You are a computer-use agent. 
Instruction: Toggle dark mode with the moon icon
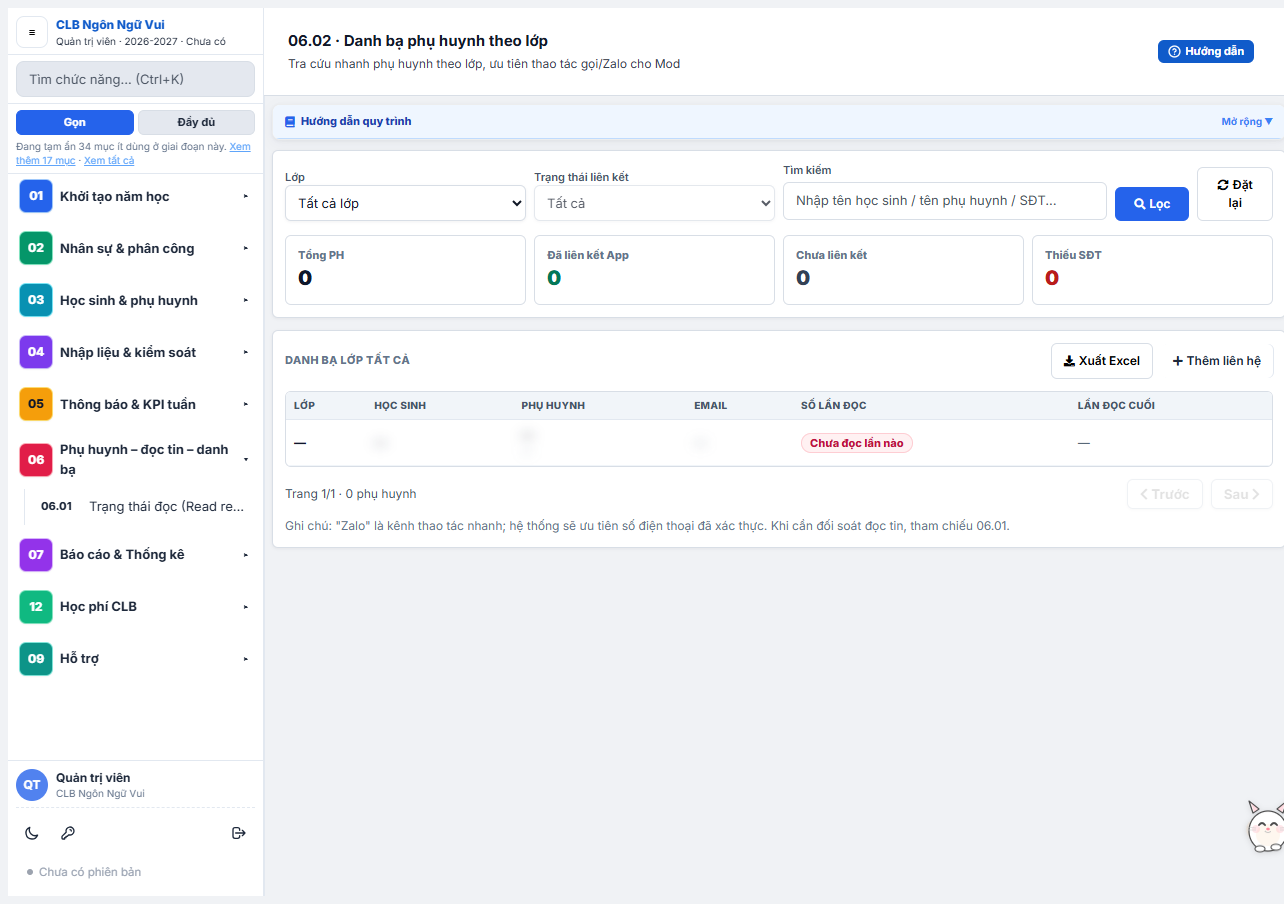click(32, 833)
